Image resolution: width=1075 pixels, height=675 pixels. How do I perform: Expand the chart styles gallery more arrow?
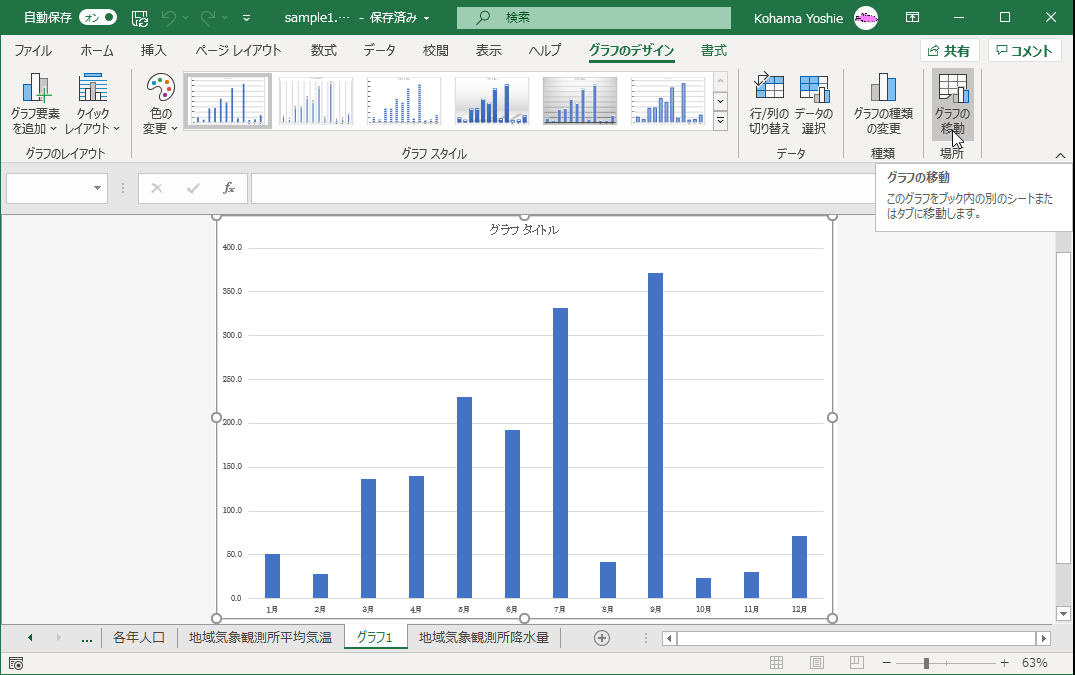click(720, 121)
